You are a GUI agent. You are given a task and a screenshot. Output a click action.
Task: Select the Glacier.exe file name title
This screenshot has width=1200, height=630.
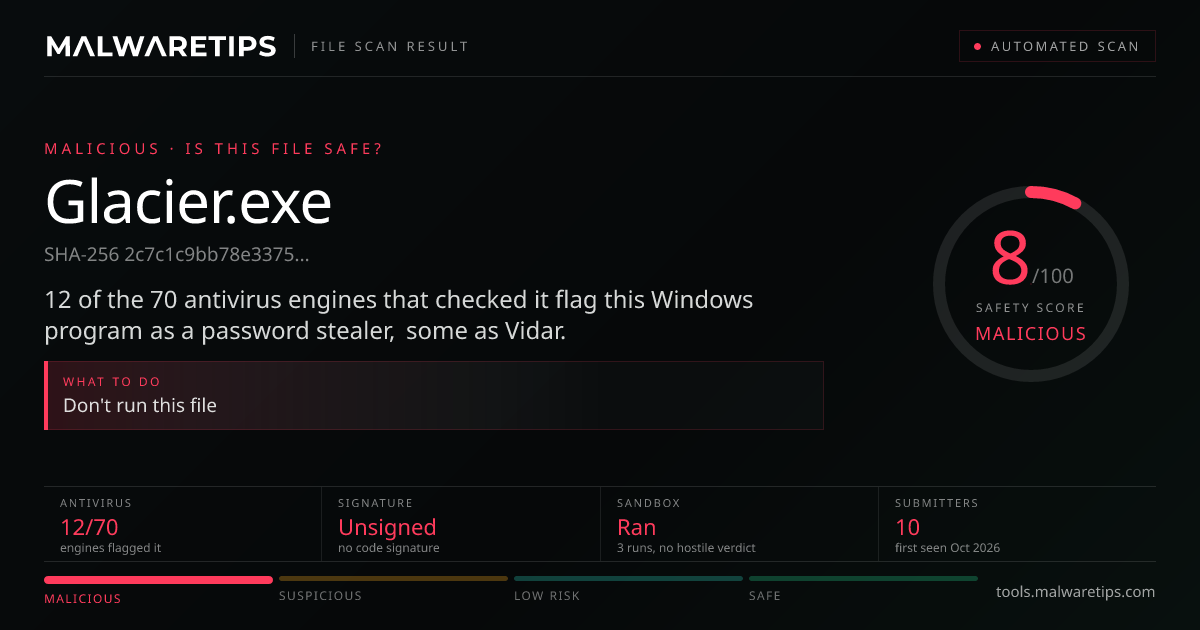189,202
